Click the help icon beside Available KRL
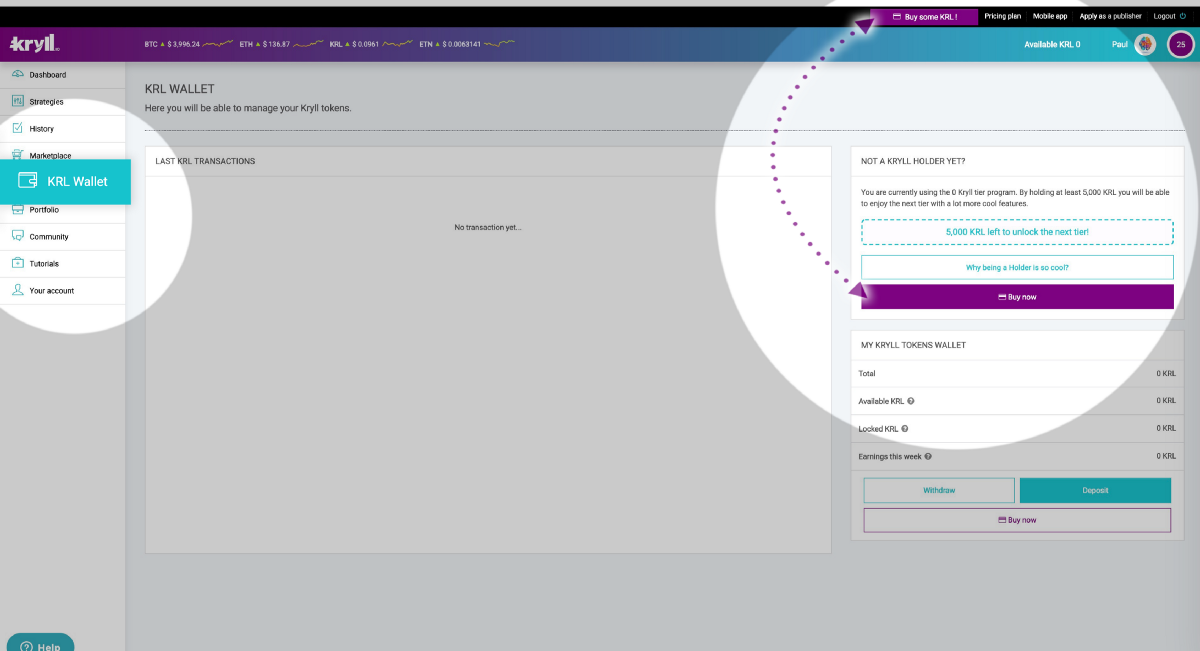1200x651 pixels. tap(911, 401)
